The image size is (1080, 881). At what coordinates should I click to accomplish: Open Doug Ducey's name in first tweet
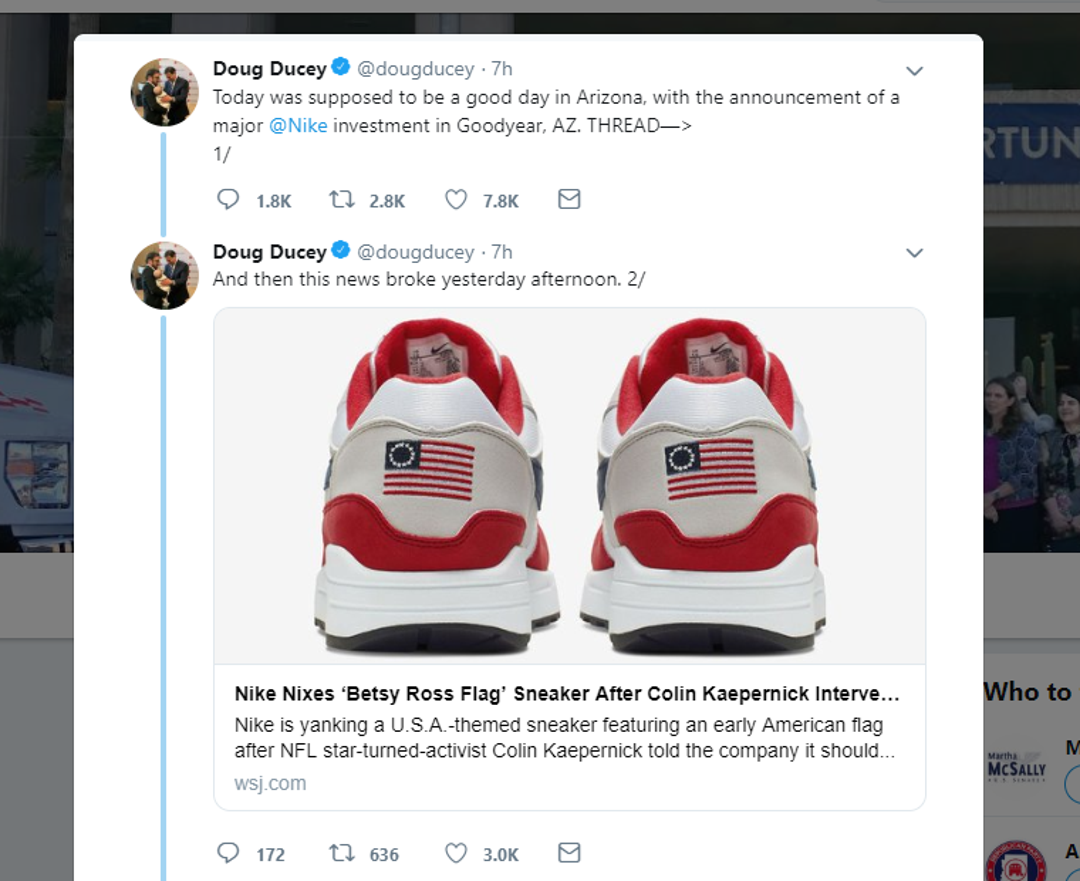(269, 69)
